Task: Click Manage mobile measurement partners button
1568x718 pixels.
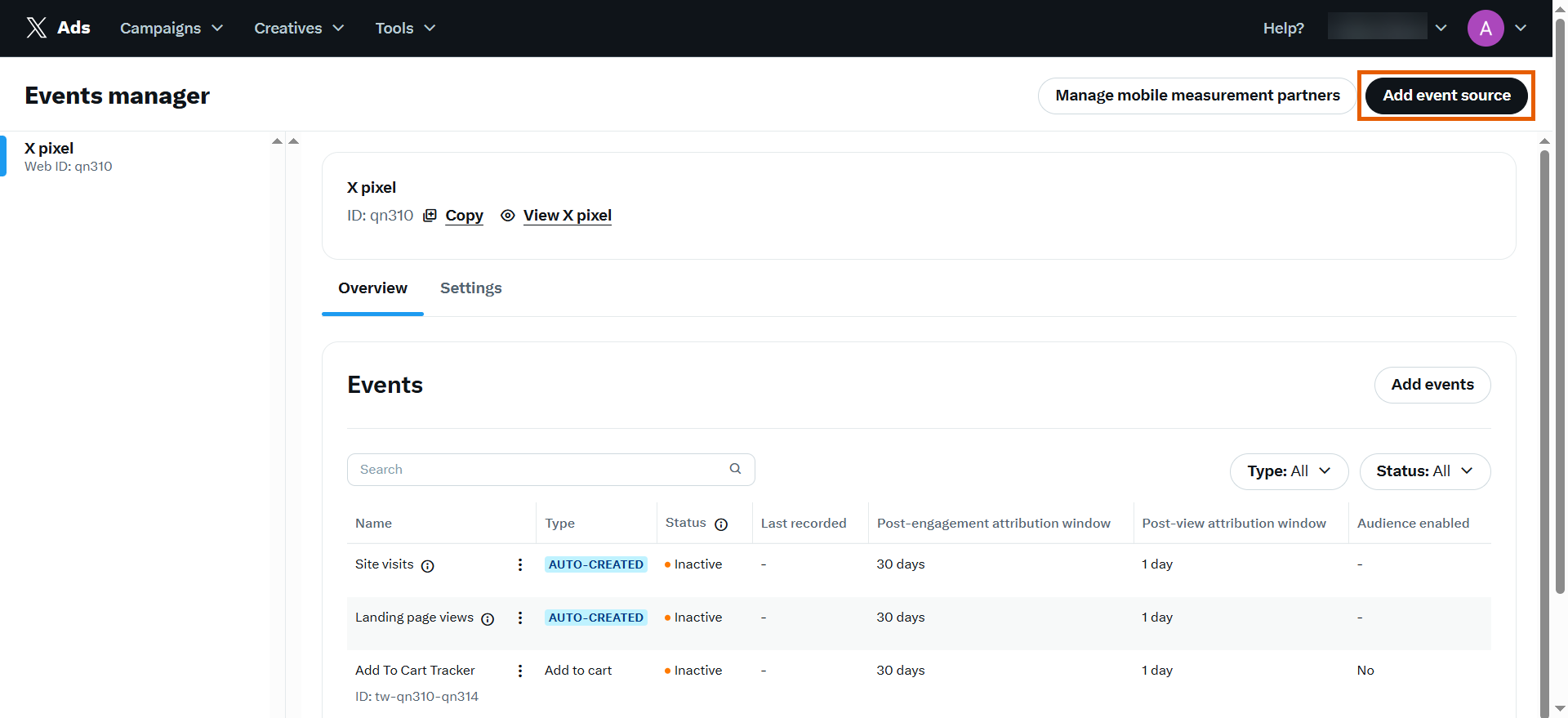Action: point(1197,96)
